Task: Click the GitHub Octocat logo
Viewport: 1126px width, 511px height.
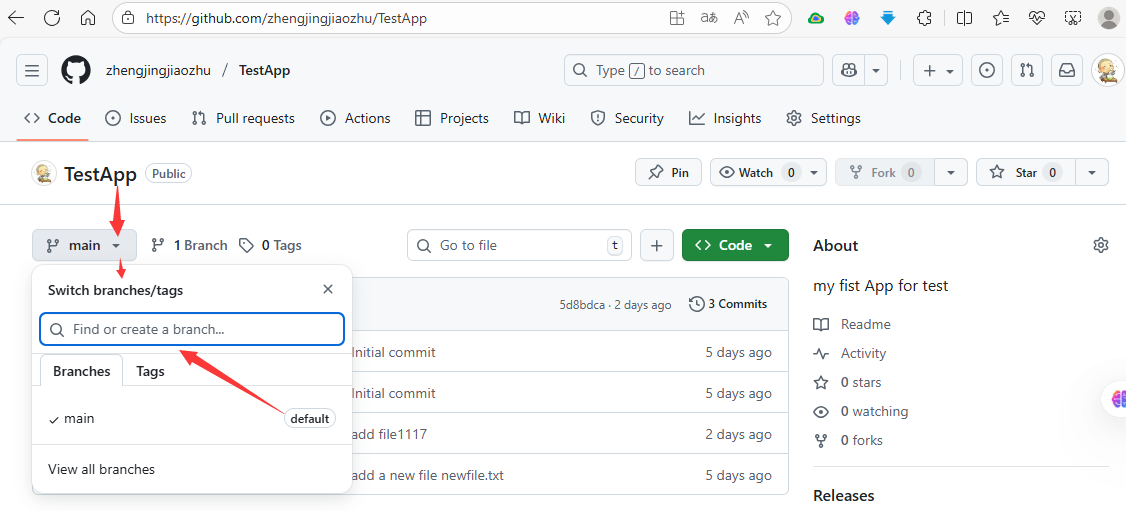Action: pyautogui.click(x=76, y=70)
